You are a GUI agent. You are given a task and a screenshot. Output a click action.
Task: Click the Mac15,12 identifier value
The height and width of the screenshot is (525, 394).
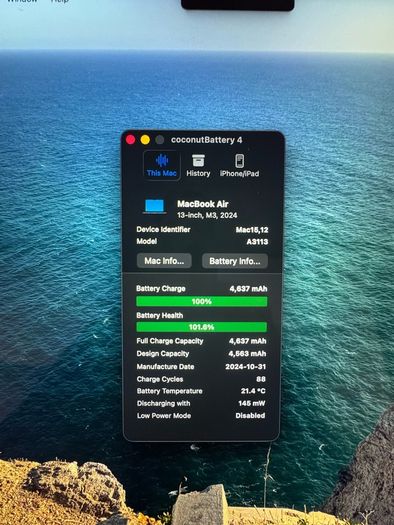(x=252, y=230)
